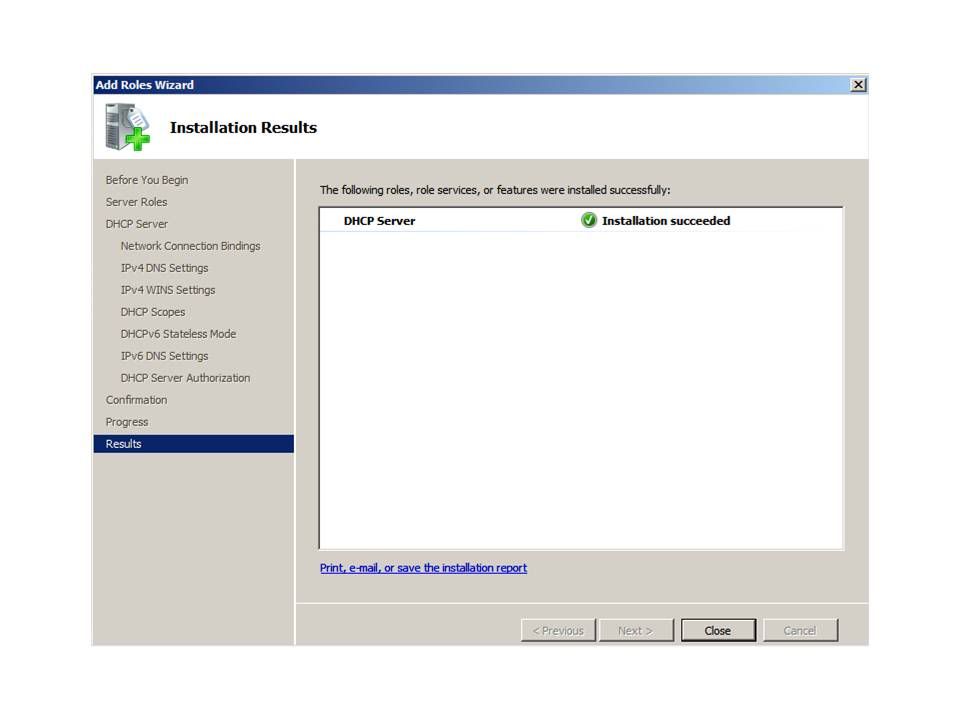Select the Confirmation step

point(137,400)
